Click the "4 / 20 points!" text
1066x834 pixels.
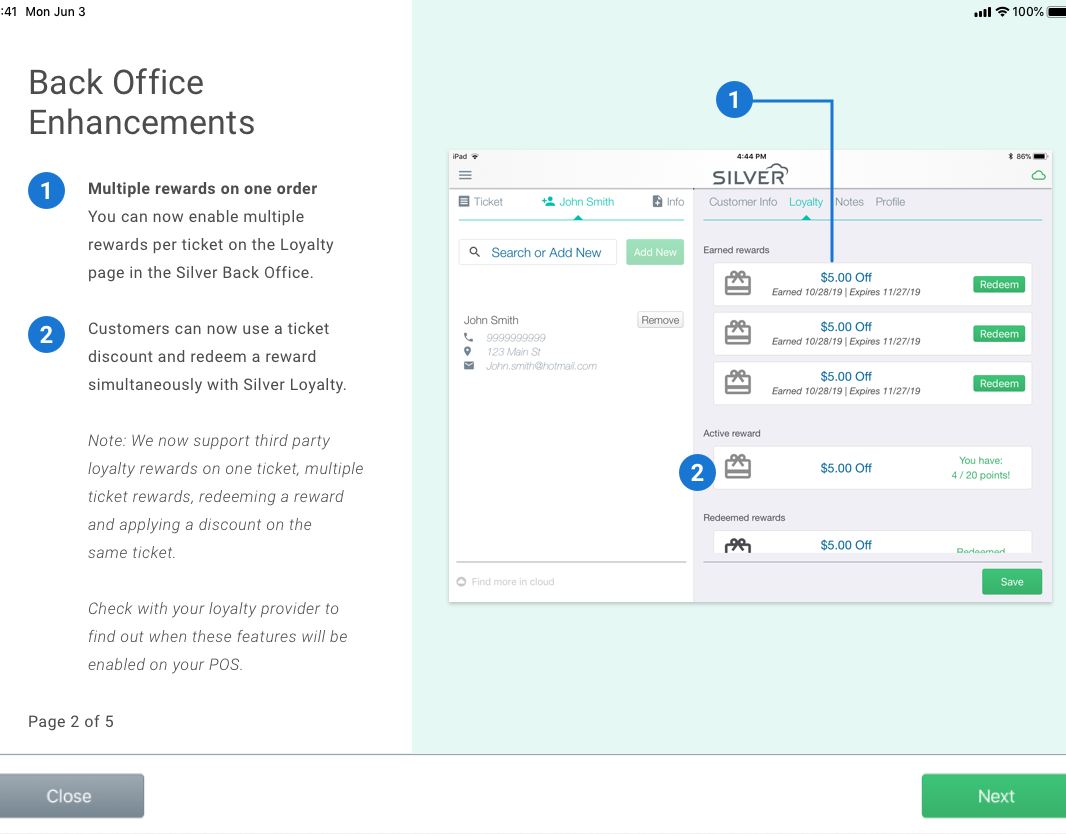coord(980,475)
